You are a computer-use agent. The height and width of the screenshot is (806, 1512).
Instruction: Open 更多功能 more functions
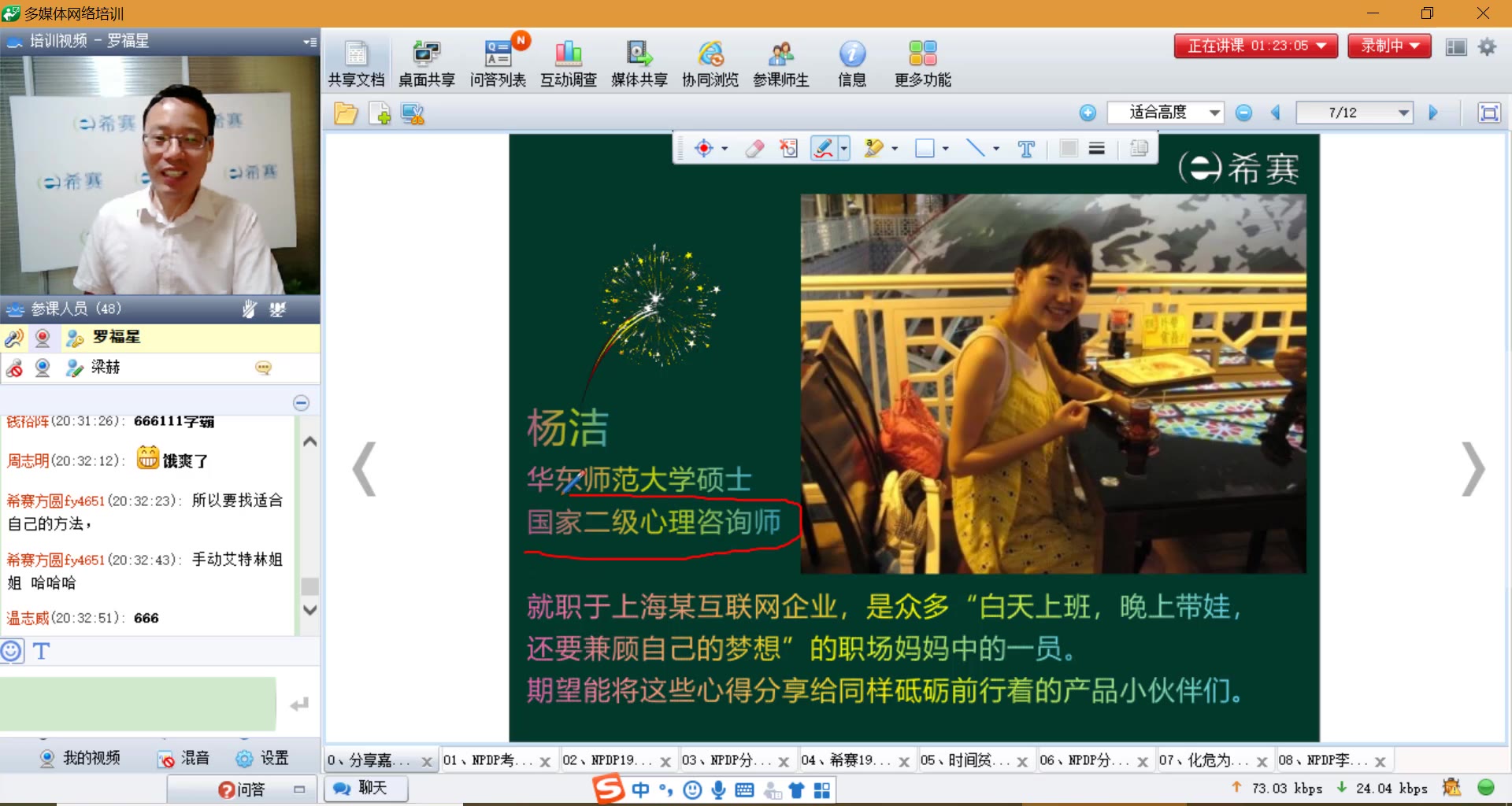tap(923, 63)
